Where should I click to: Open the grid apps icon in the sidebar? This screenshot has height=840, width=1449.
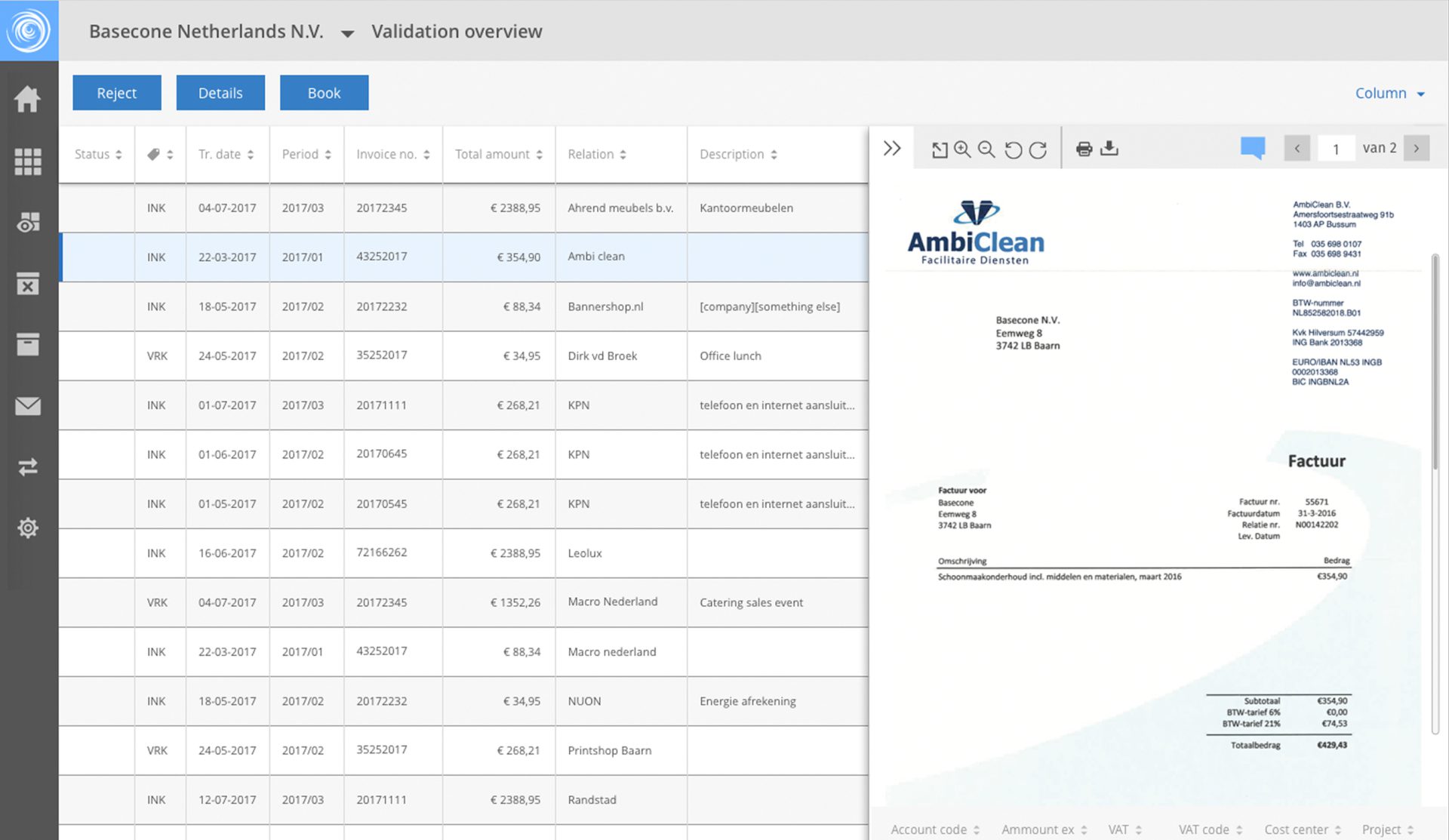(x=28, y=161)
